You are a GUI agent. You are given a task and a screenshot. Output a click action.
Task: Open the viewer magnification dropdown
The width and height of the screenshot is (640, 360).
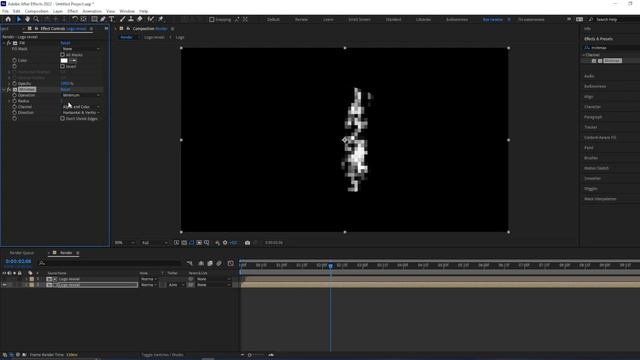coord(124,242)
